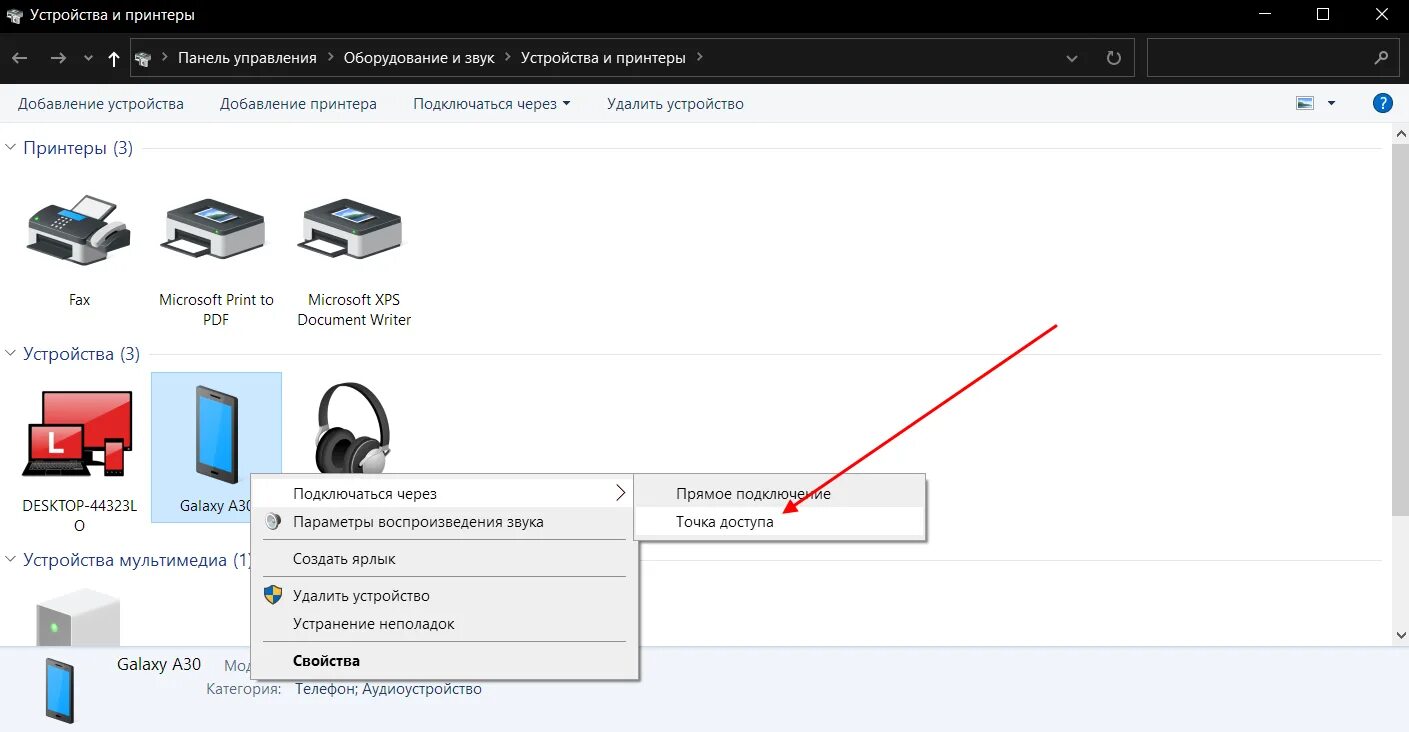Select the Galaxy A30 phone icon
Screen dimensions: 1409x732
point(216,434)
